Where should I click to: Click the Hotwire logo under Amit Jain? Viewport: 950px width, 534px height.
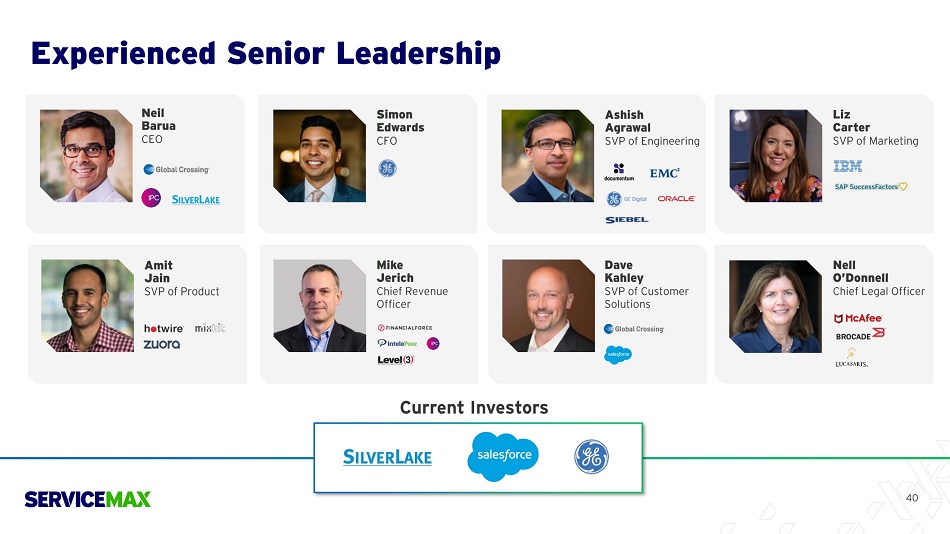click(x=164, y=329)
